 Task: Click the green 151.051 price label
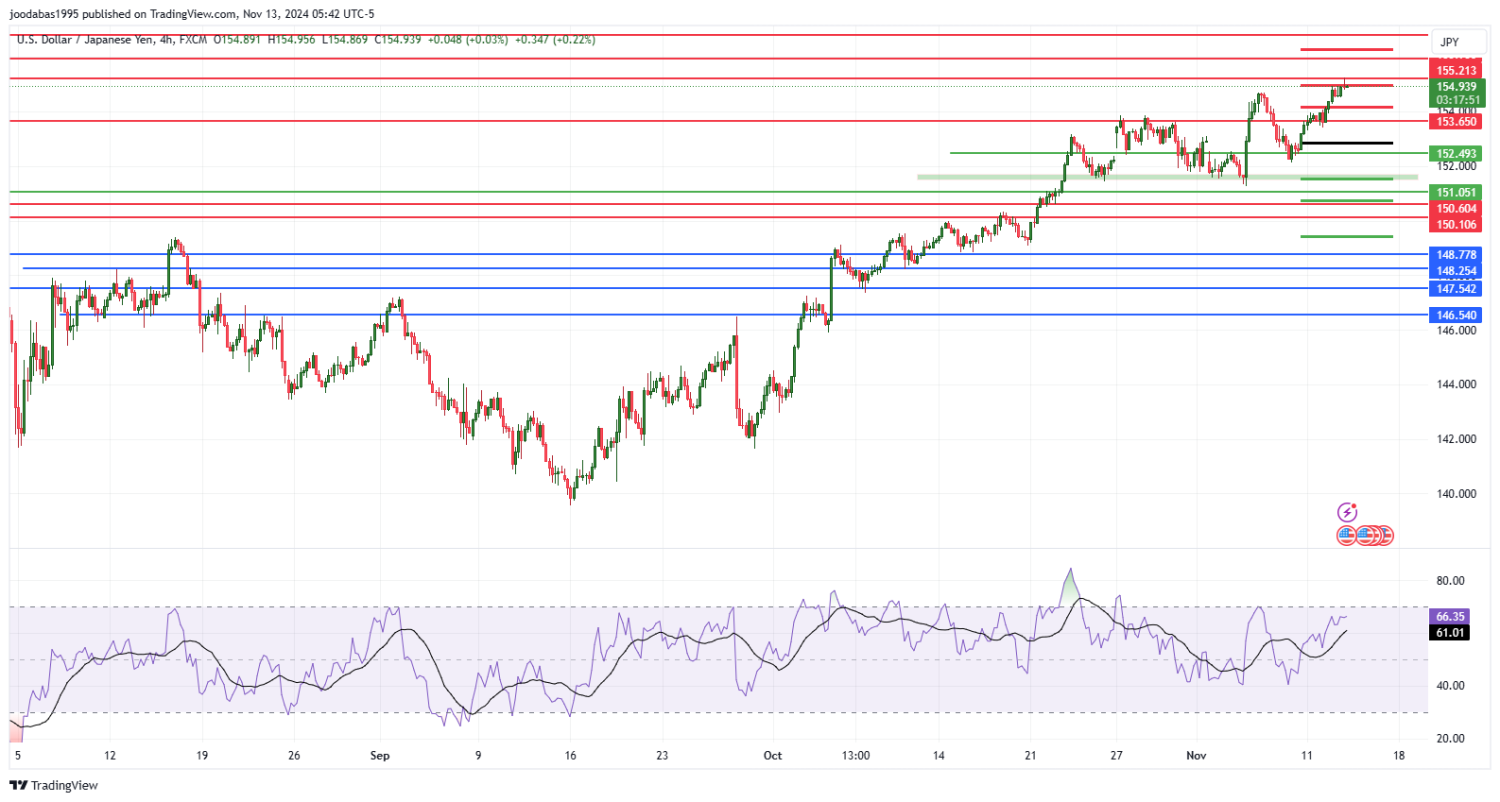1457,192
